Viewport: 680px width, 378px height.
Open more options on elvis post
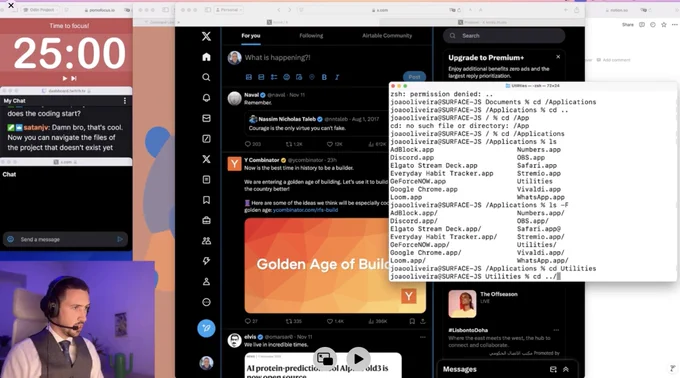pyautogui.click(x=423, y=337)
